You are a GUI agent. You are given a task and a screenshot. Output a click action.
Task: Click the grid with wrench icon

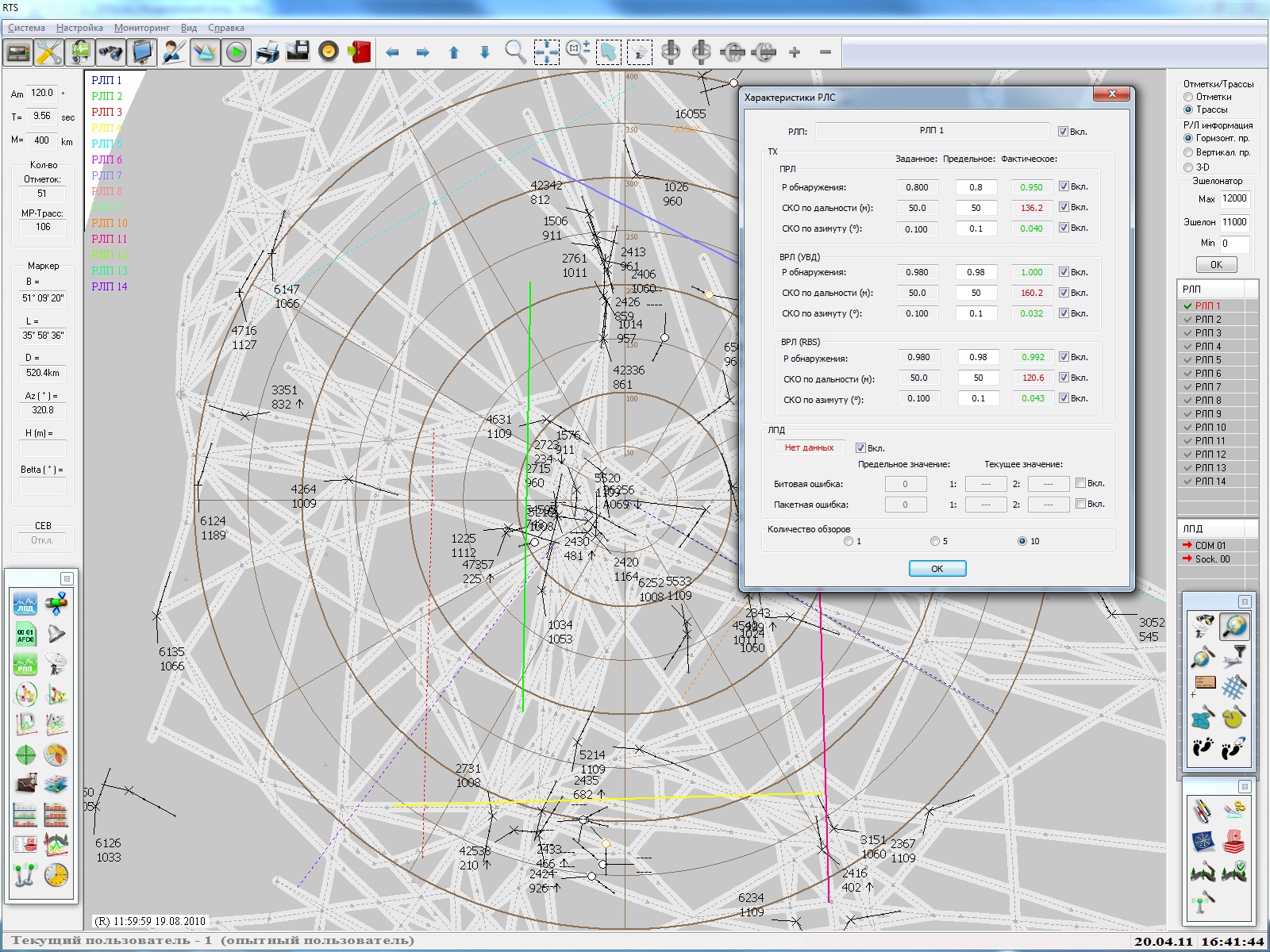[1234, 687]
